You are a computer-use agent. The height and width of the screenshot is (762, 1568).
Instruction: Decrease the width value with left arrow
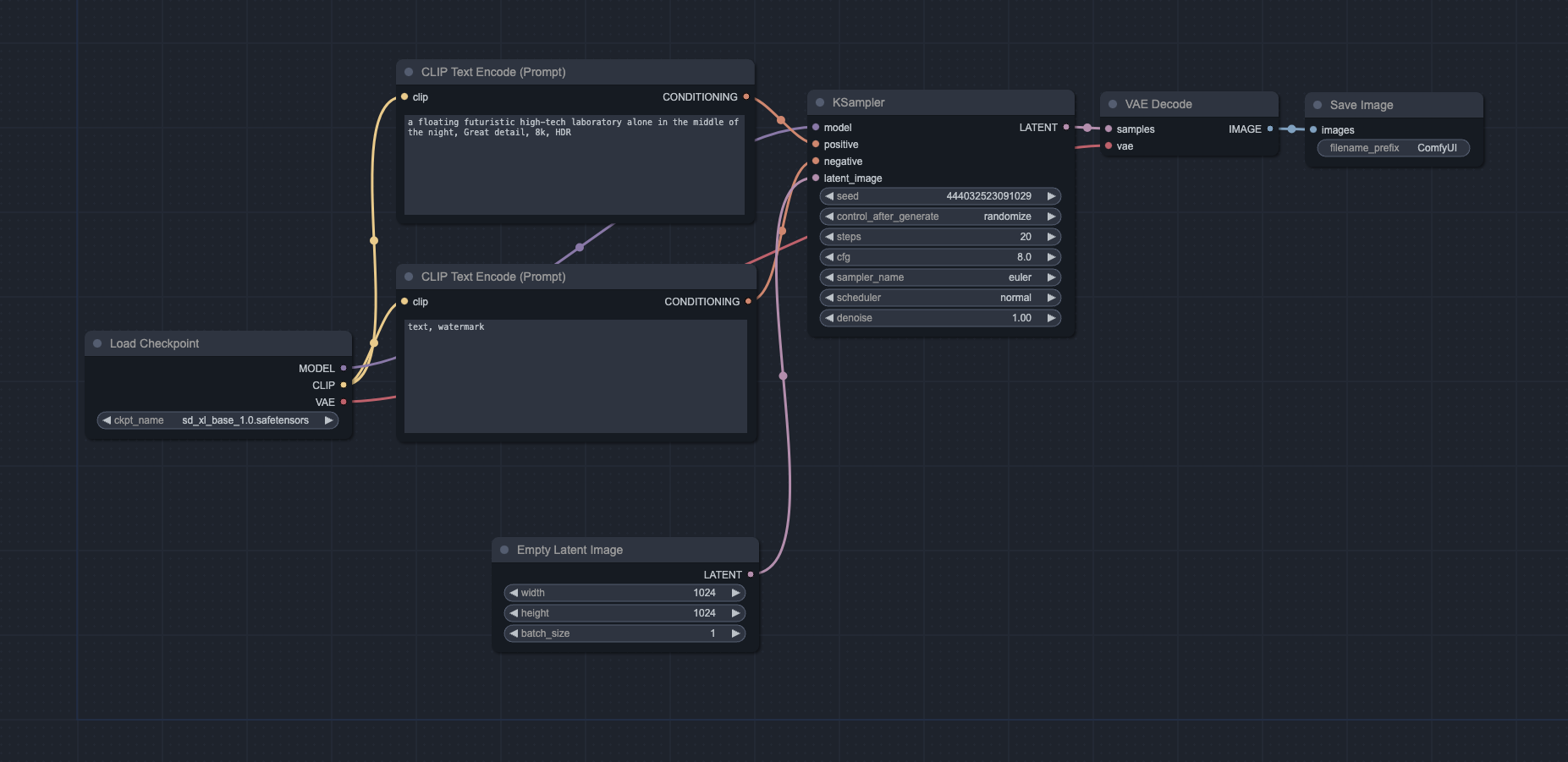[x=514, y=593]
